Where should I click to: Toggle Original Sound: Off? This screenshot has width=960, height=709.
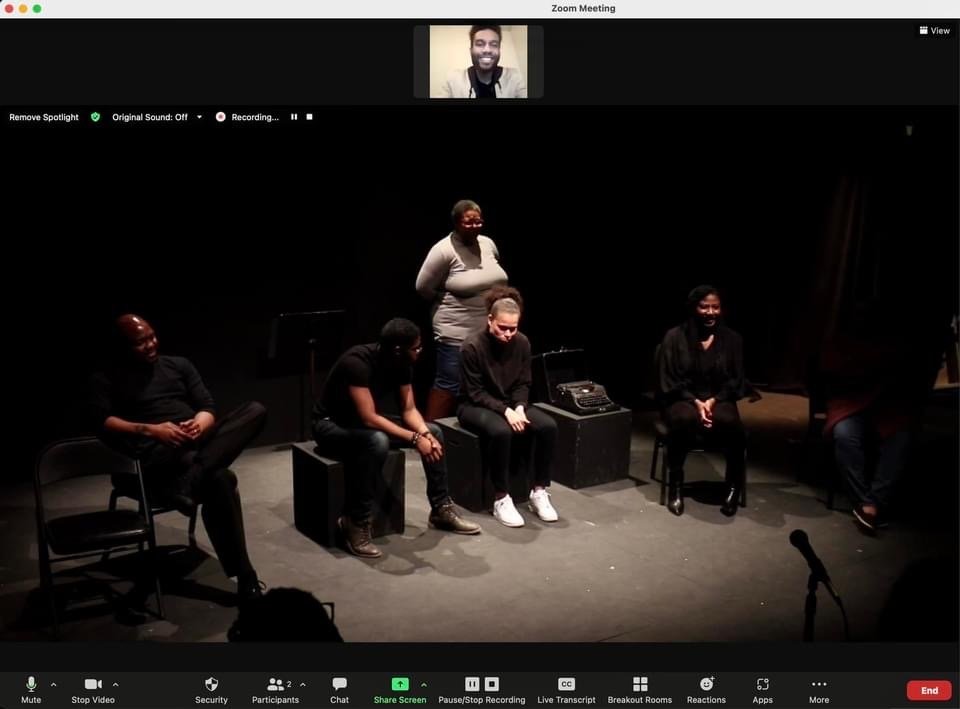pos(150,117)
